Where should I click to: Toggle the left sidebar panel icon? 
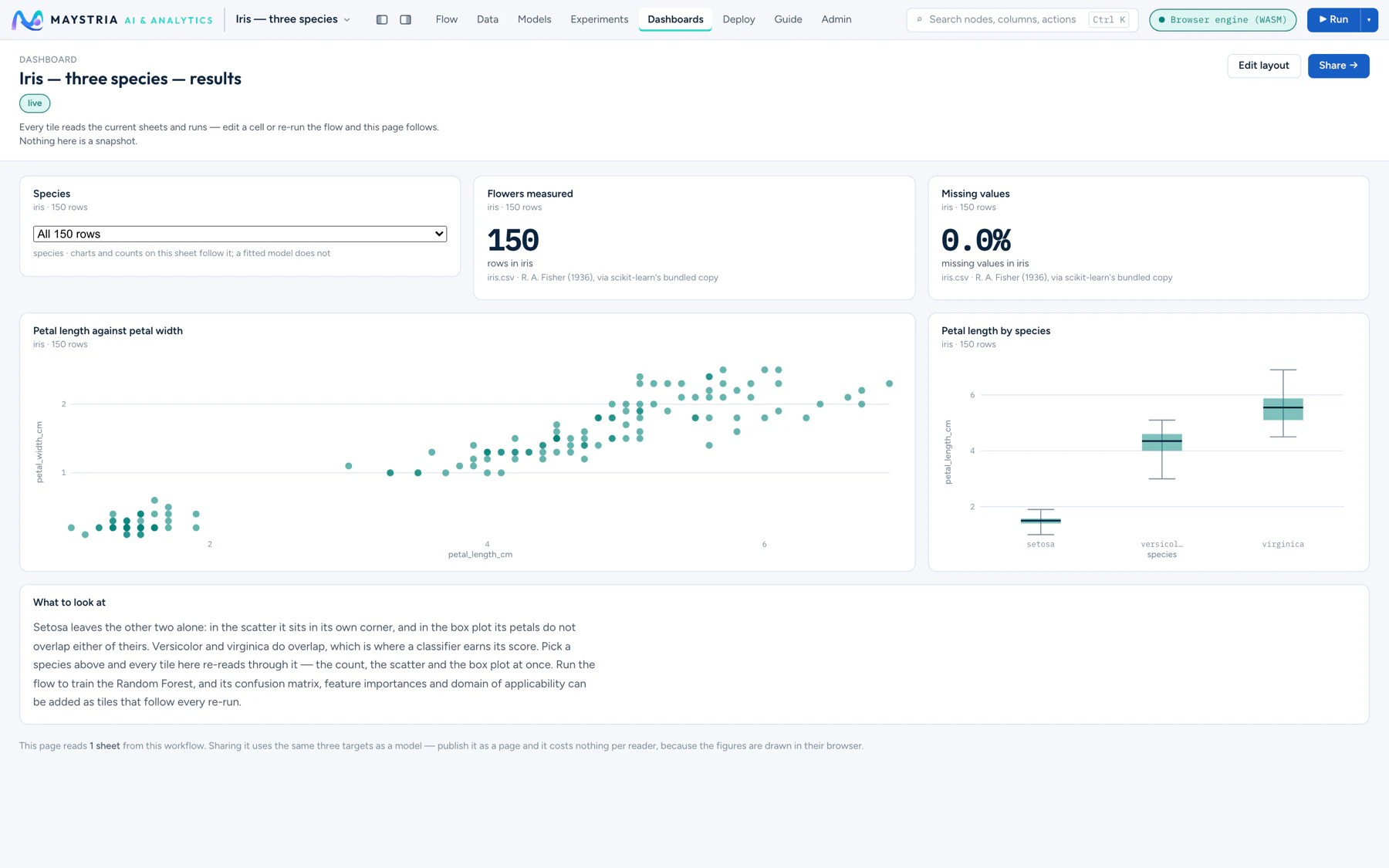[382, 19]
